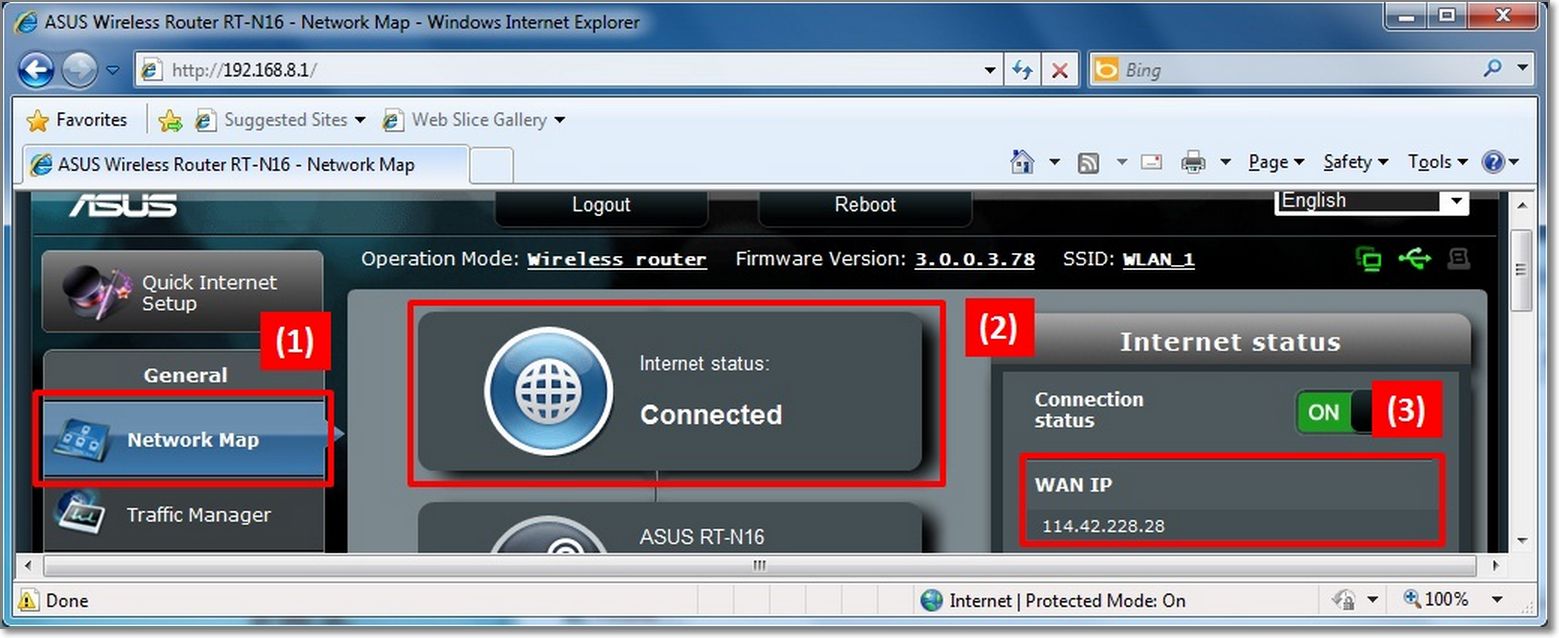Click the vertical scrollbar down arrow
1559x638 pixels.
pyautogui.click(x=1521, y=539)
